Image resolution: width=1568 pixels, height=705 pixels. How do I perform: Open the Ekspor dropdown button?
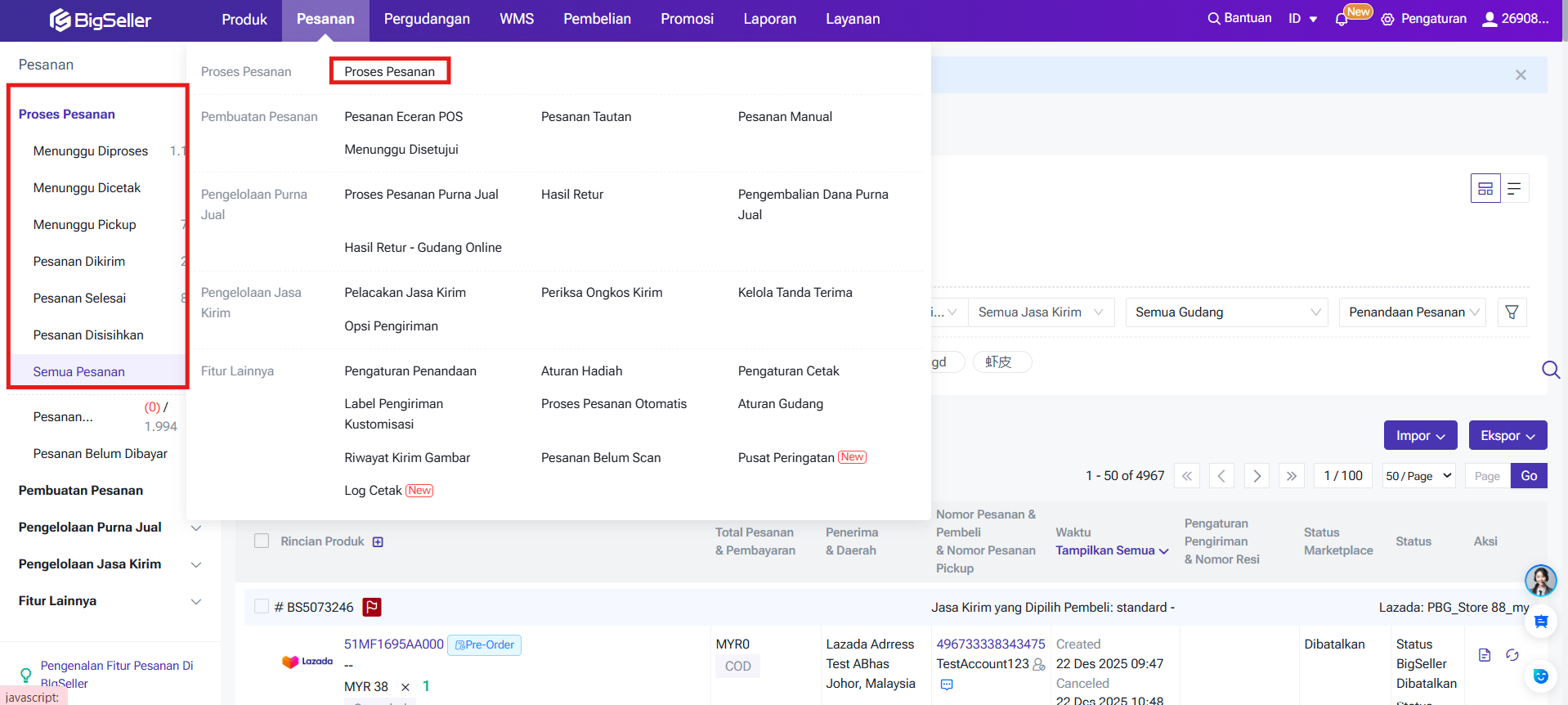1508,435
